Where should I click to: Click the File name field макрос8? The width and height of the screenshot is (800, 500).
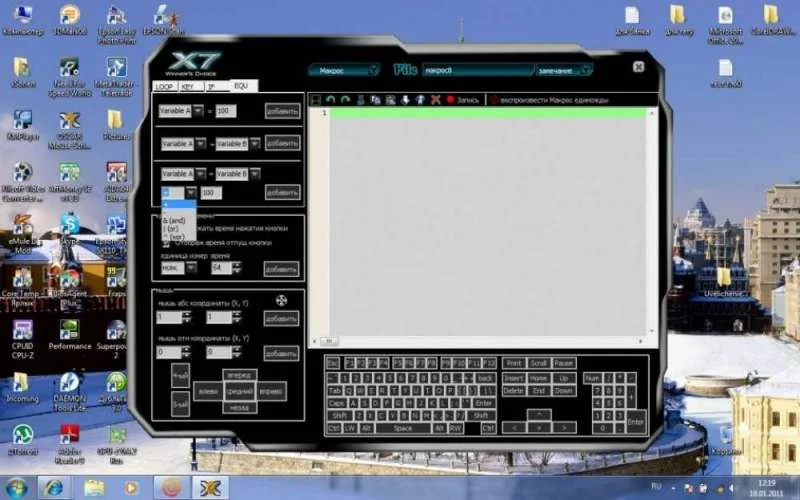[478, 70]
